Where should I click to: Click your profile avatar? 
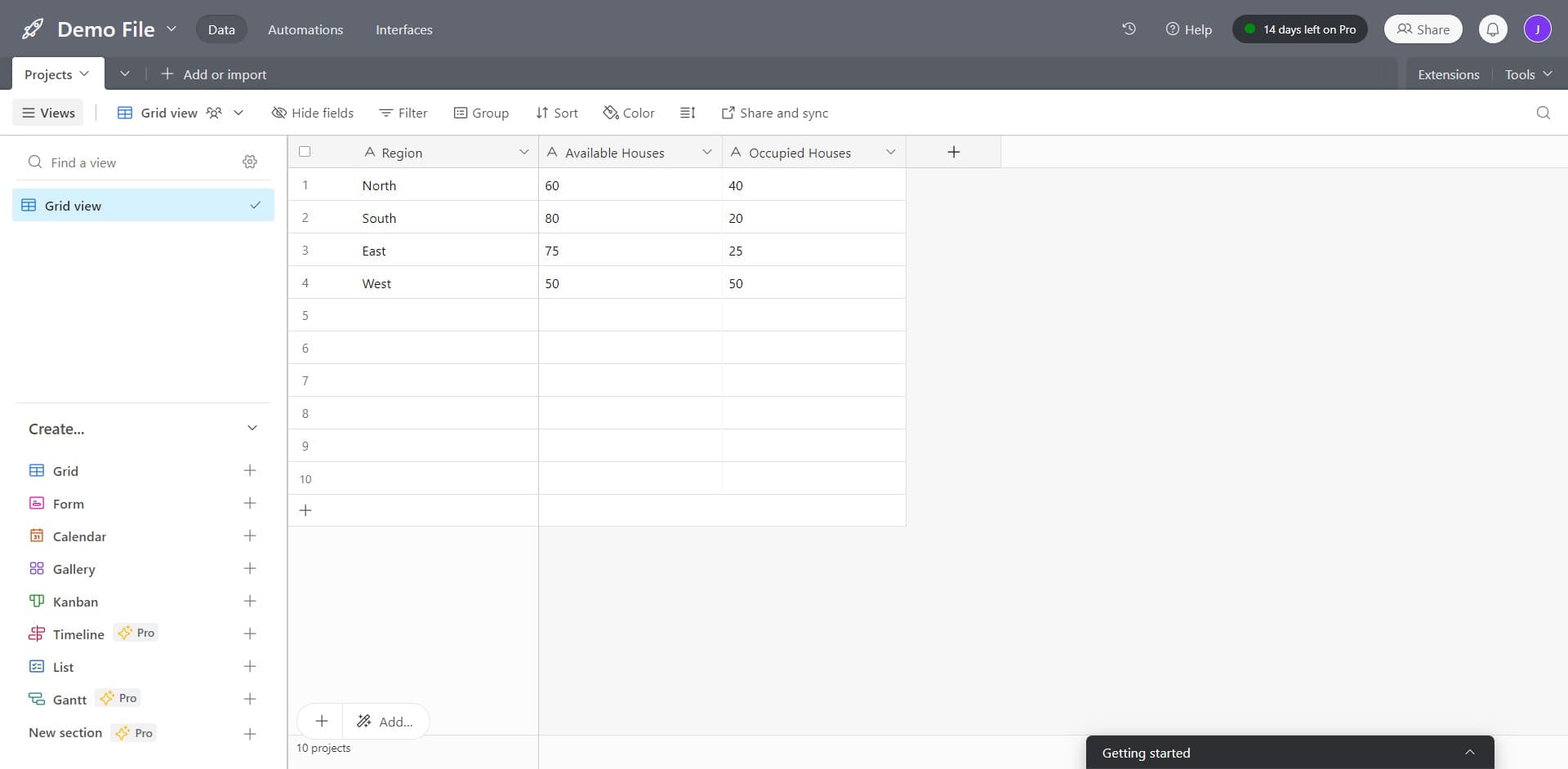pos(1539,29)
